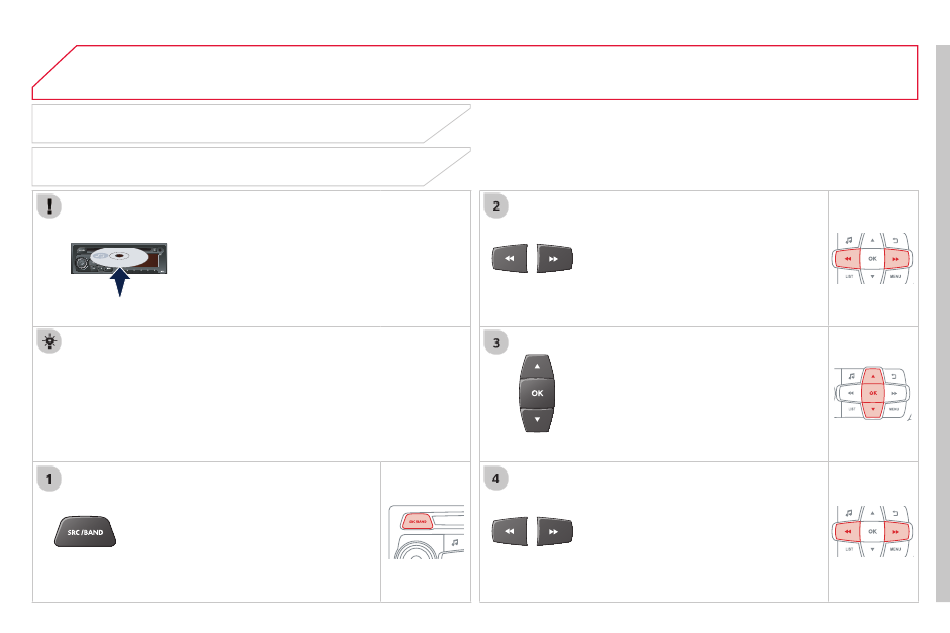This screenshot has height=633, width=950.
Task: Click the rewind button in step 2
Action: coord(510,259)
